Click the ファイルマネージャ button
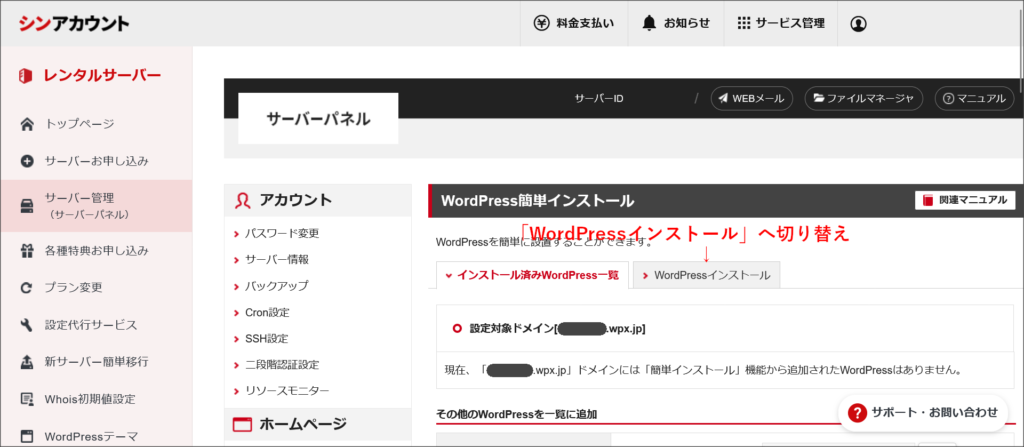 click(x=863, y=99)
